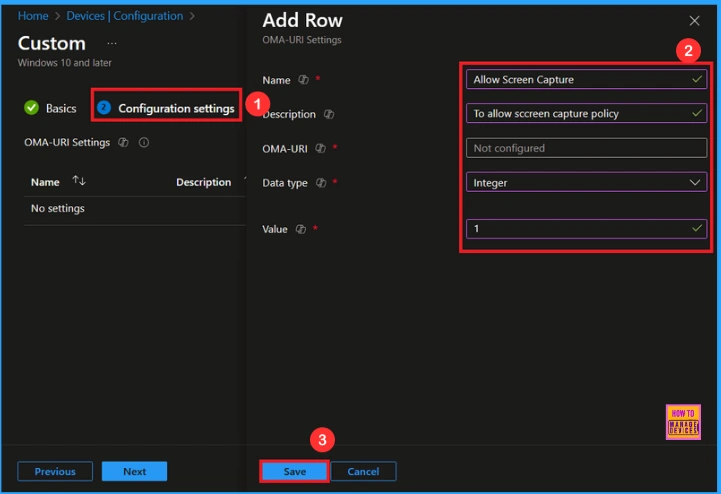Image resolution: width=721 pixels, height=494 pixels.
Task: Click the circled i icon by OMA-URI Settings
Action: [144, 143]
